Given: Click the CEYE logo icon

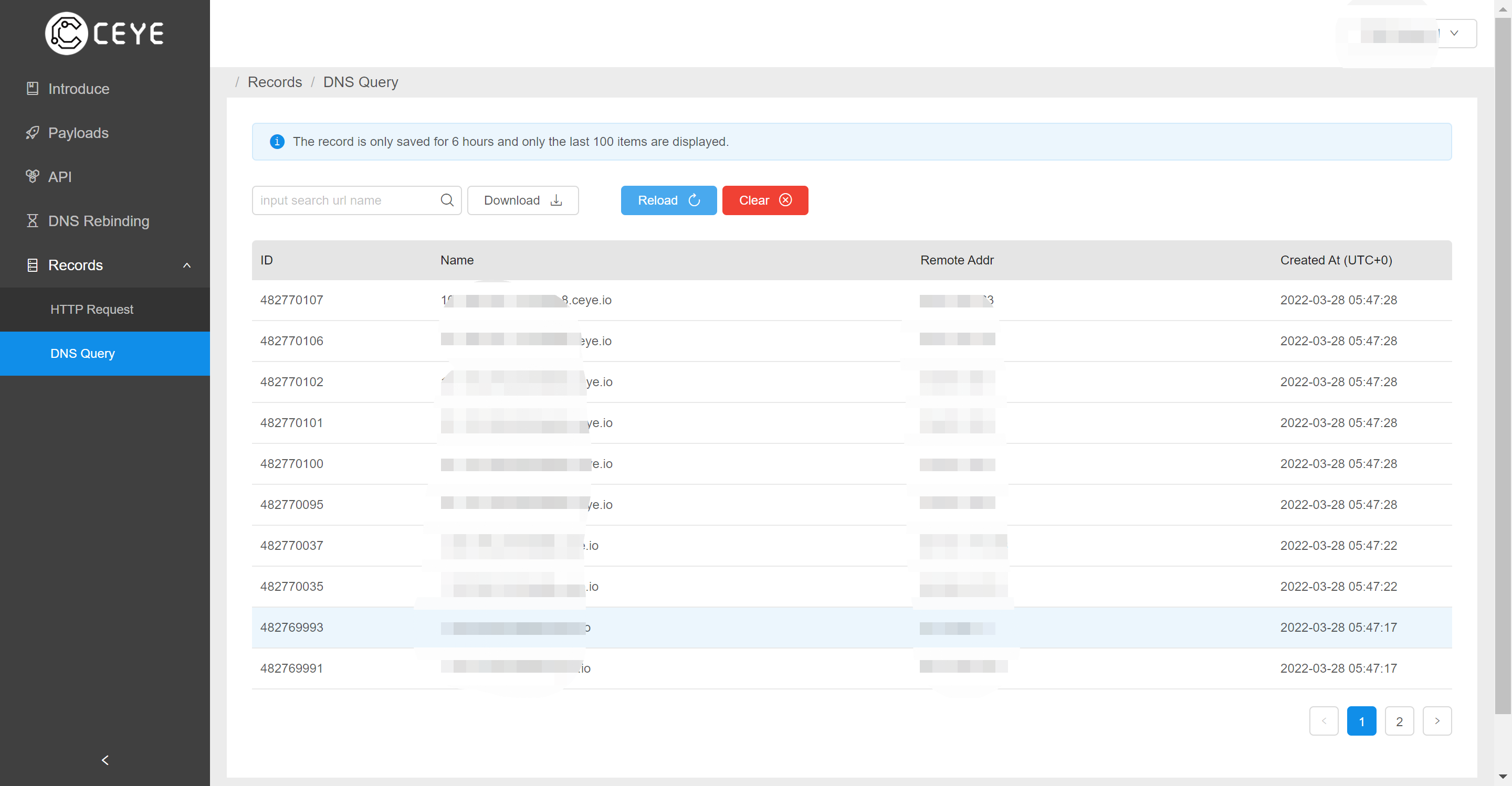Looking at the screenshot, I should point(66,34).
